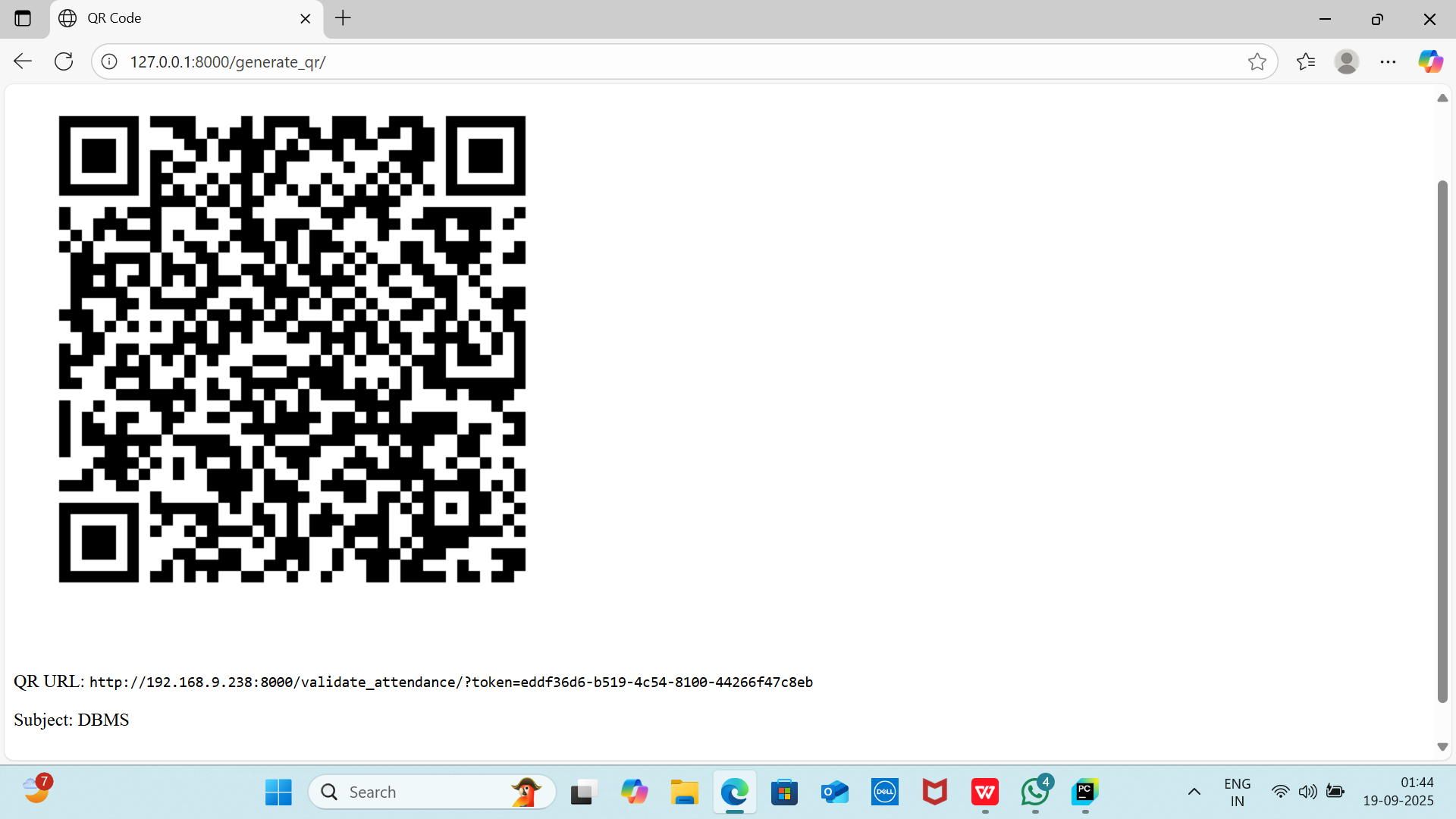Switch the ENG IN input language

coord(1237,792)
